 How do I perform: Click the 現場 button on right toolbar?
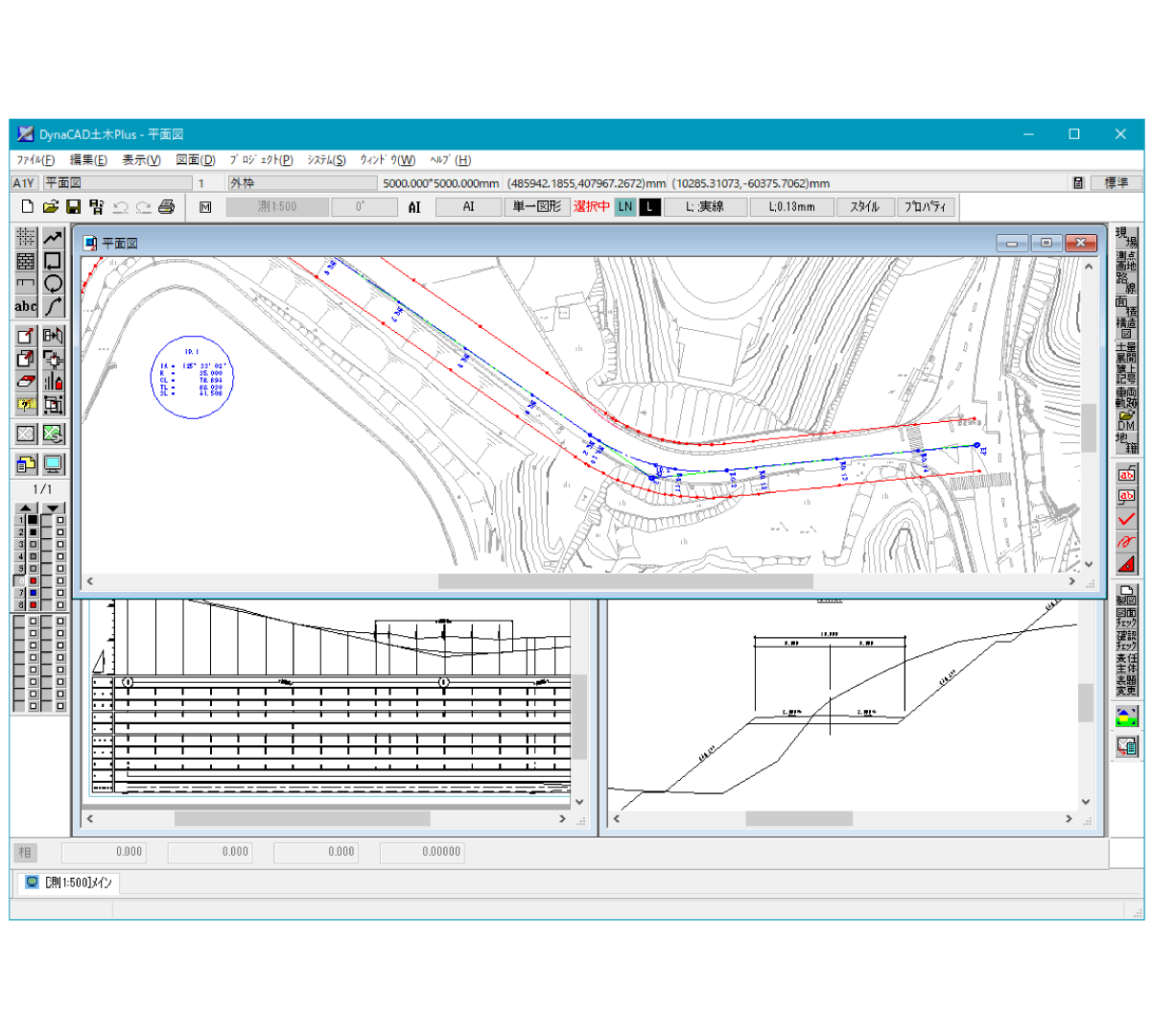[x=1126, y=238]
